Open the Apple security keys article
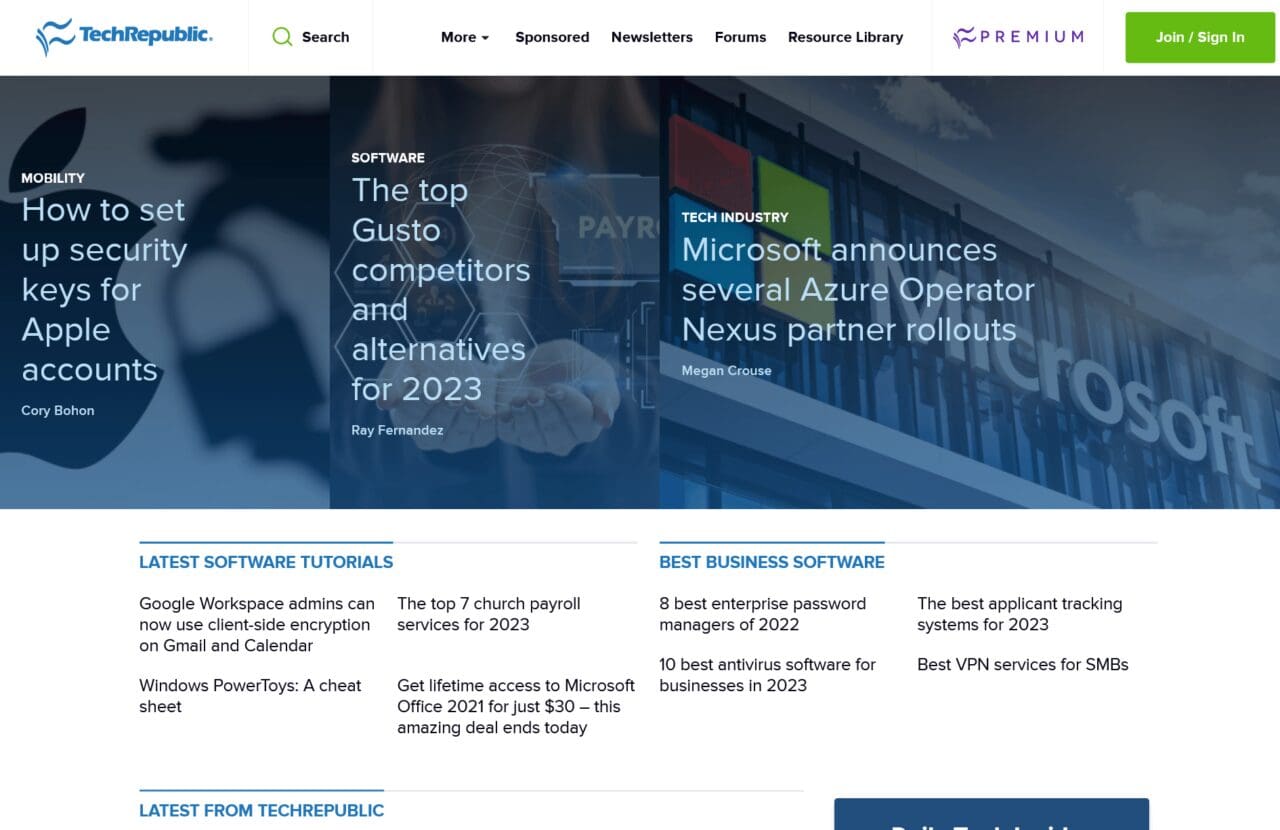The height and width of the screenshot is (830, 1280). coord(104,289)
